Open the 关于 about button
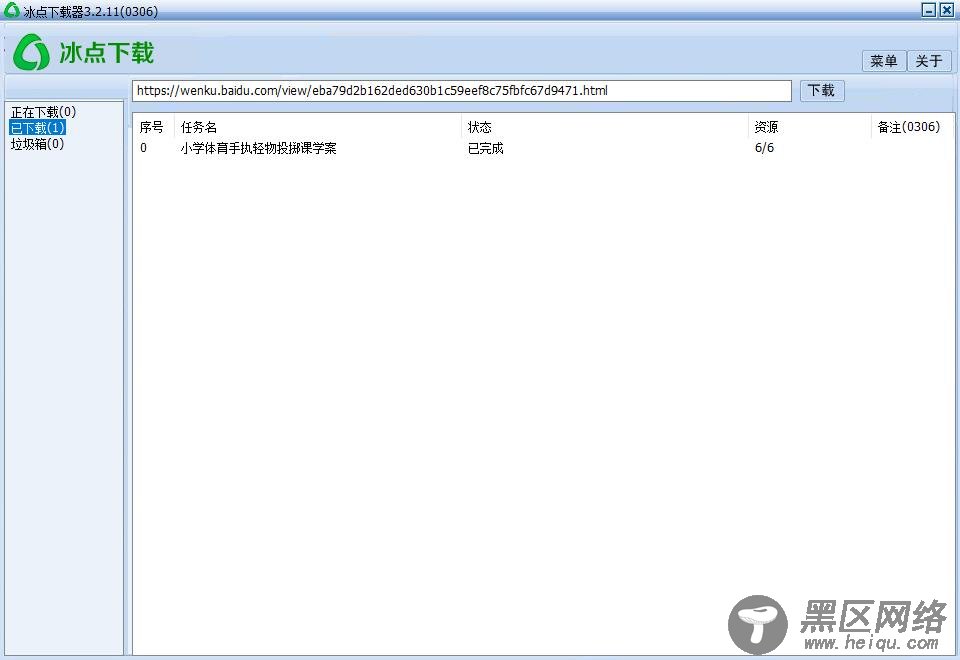 coord(928,61)
